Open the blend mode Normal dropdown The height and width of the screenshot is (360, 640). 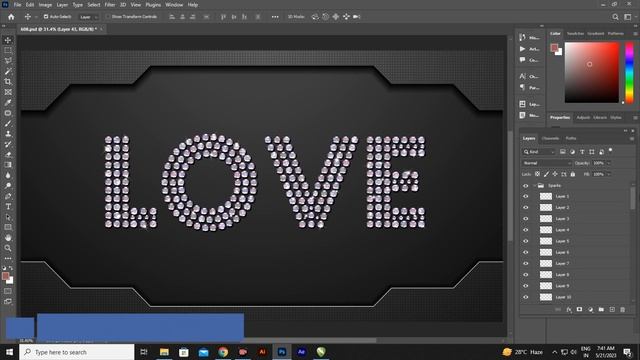(547, 163)
